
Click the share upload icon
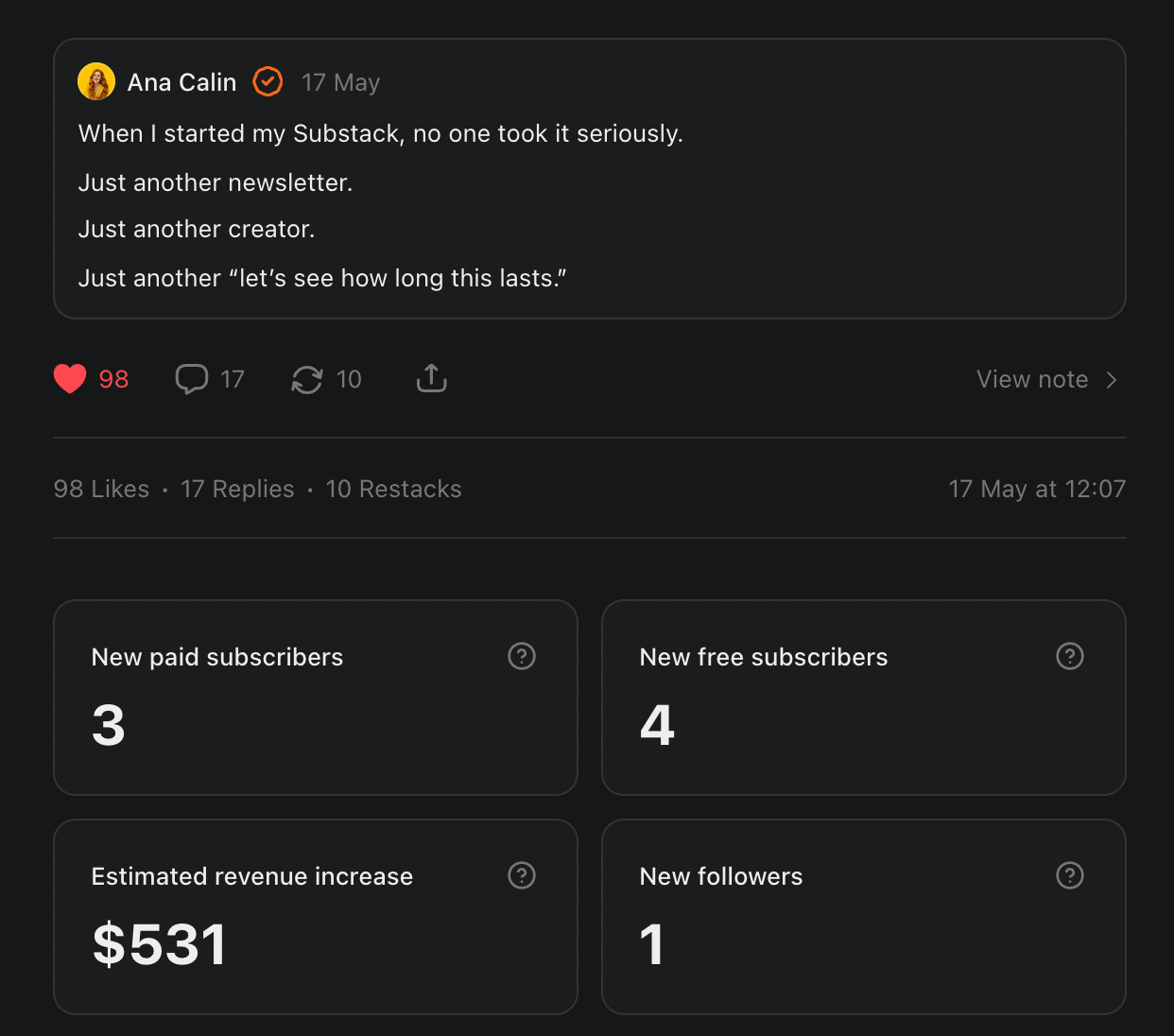(432, 378)
